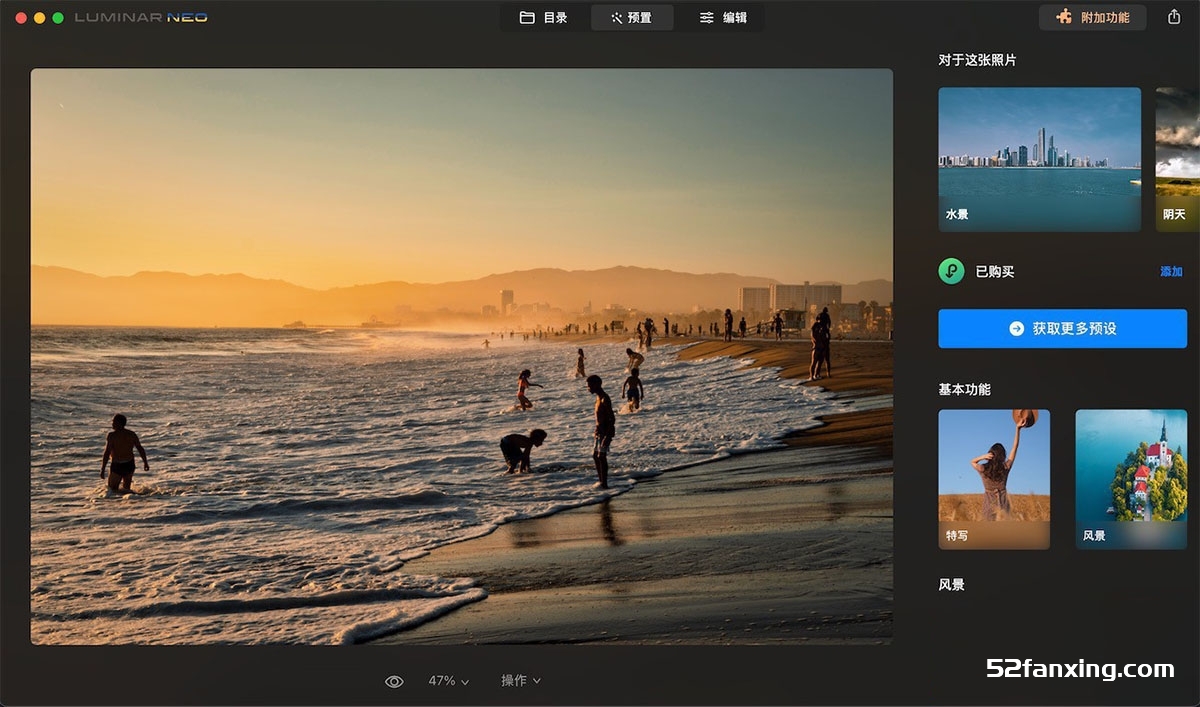Select the 阴天 preset thumbnail
The height and width of the screenshot is (707, 1200).
[x=1177, y=159]
